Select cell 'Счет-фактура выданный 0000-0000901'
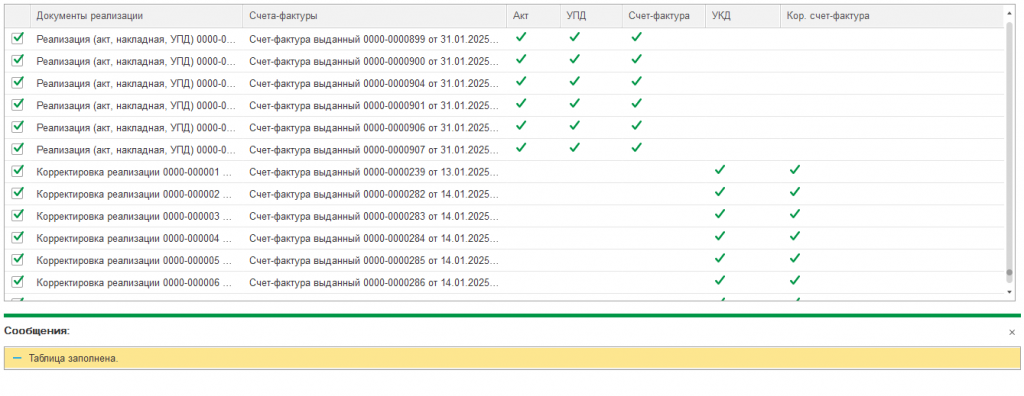The width and height of the screenshot is (1024, 396). pyautogui.click(x=374, y=105)
